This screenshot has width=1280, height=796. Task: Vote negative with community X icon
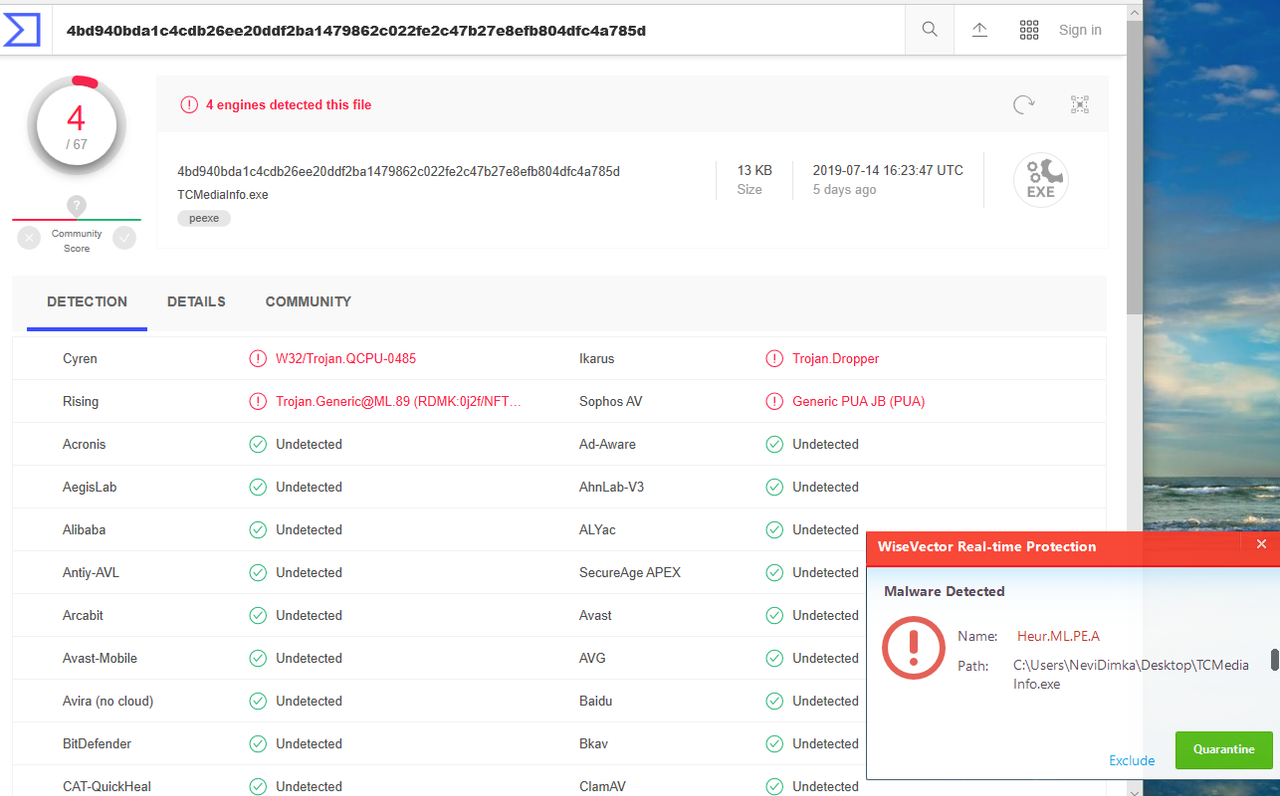(29, 238)
